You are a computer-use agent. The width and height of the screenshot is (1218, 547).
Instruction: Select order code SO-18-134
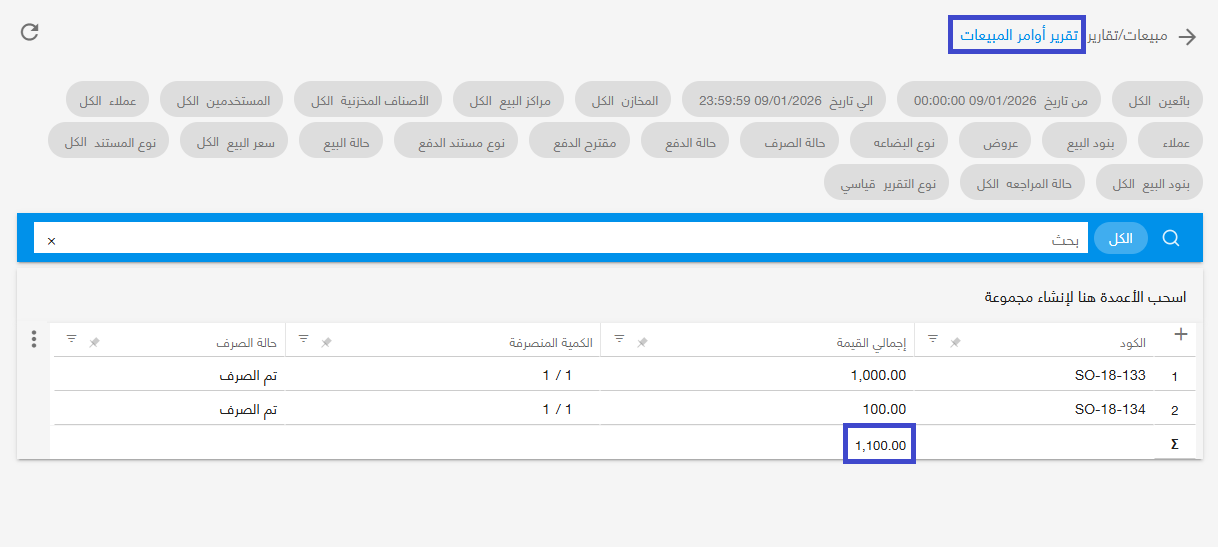pyautogui.click(x=1110, y=409)
